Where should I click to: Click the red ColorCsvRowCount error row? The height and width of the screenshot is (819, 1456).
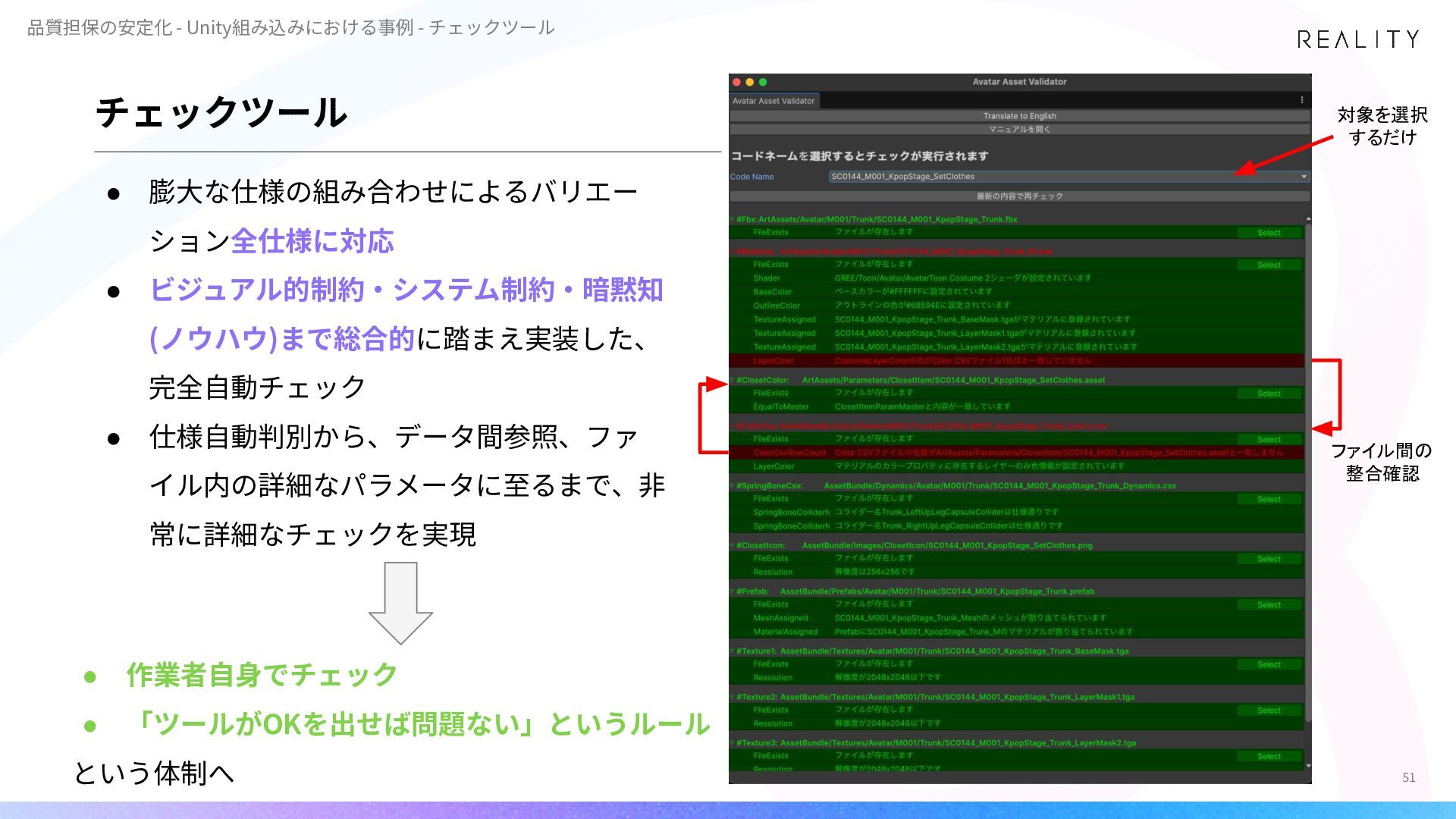pyautogui.click(x=1016, y=453)
